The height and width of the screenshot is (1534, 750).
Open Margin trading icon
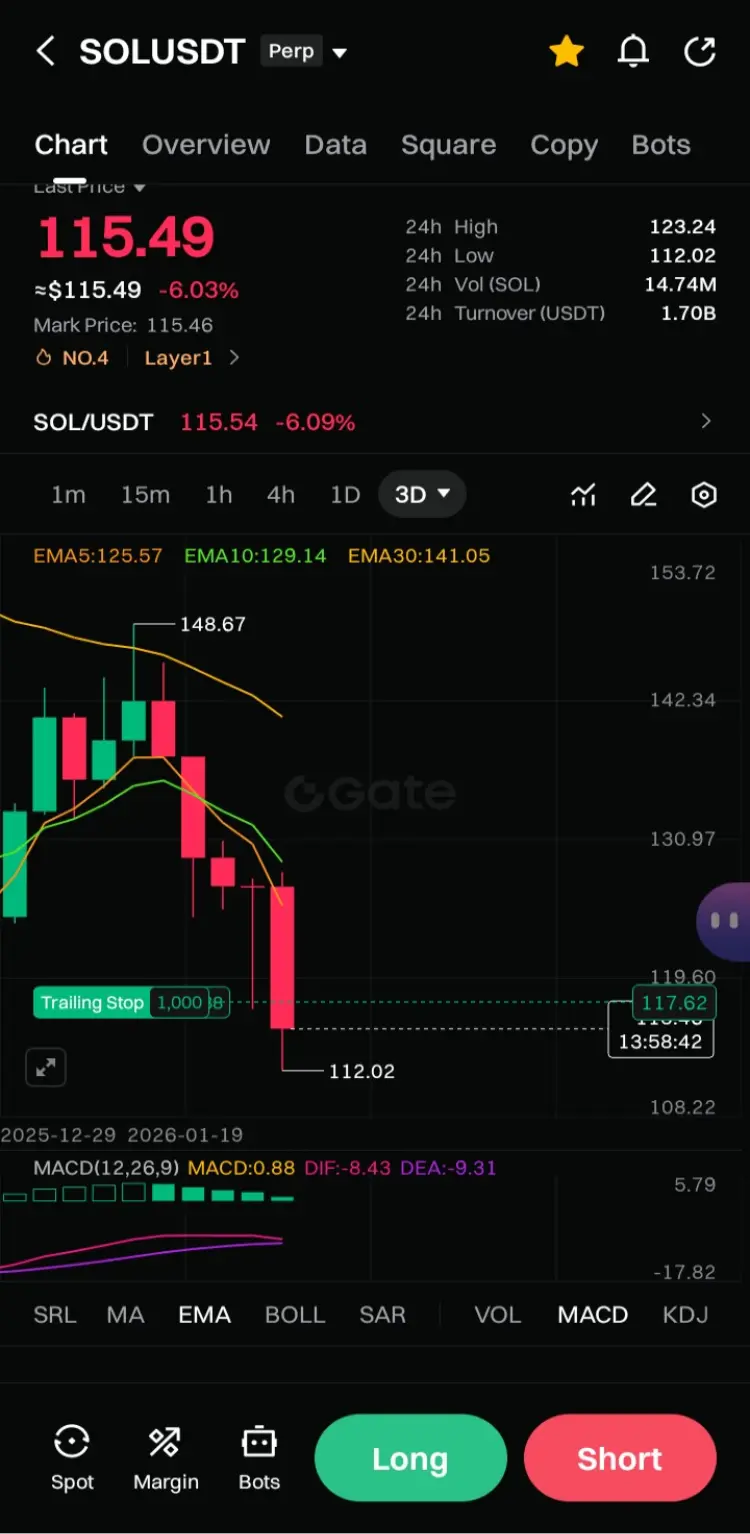(x=166, y=1458)
